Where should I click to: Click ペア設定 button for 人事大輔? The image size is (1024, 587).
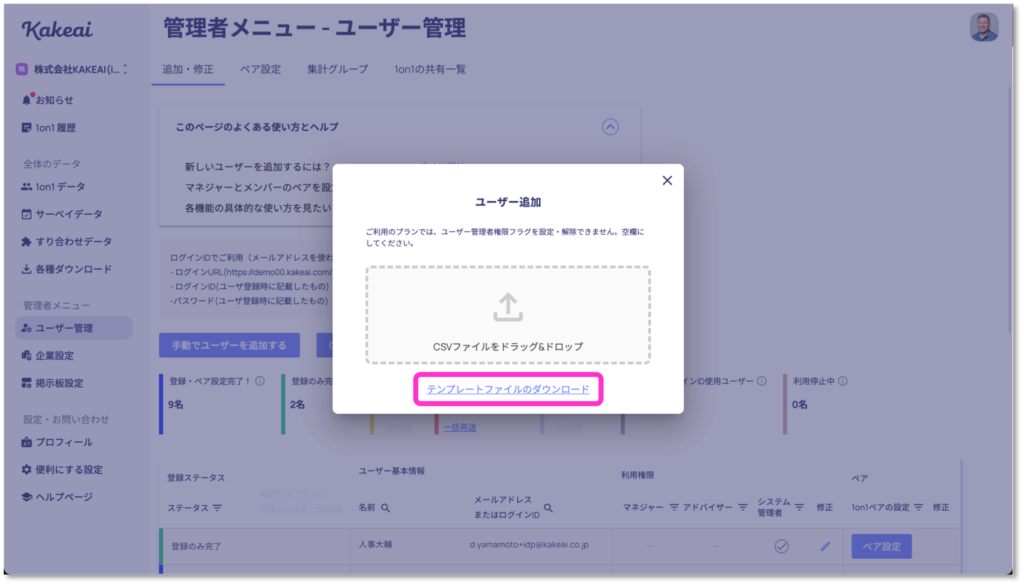pyautogui.click(x=882, y=547)
